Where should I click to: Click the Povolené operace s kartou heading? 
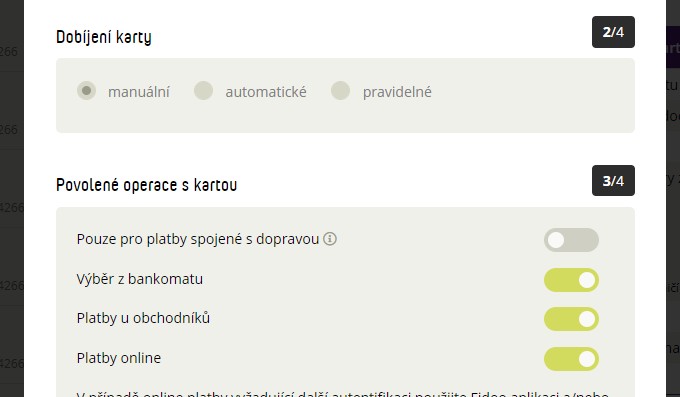click(147, 185)
